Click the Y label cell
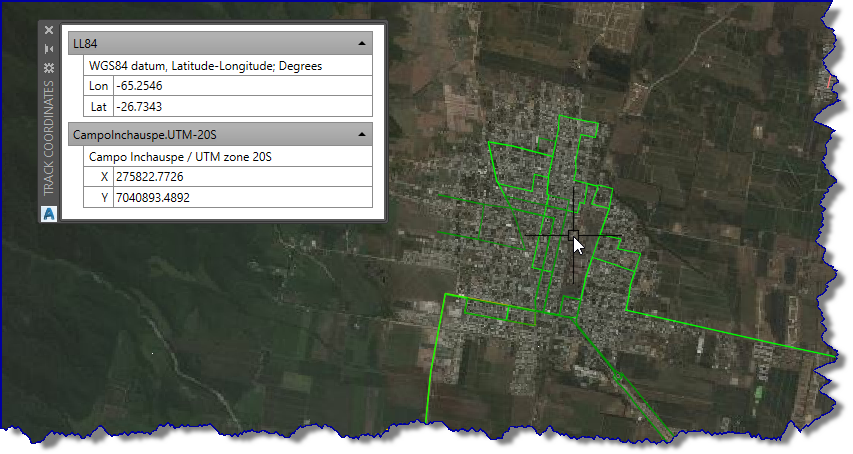The height and width of the screenshot is (454, 853). (x=98, y=197)
